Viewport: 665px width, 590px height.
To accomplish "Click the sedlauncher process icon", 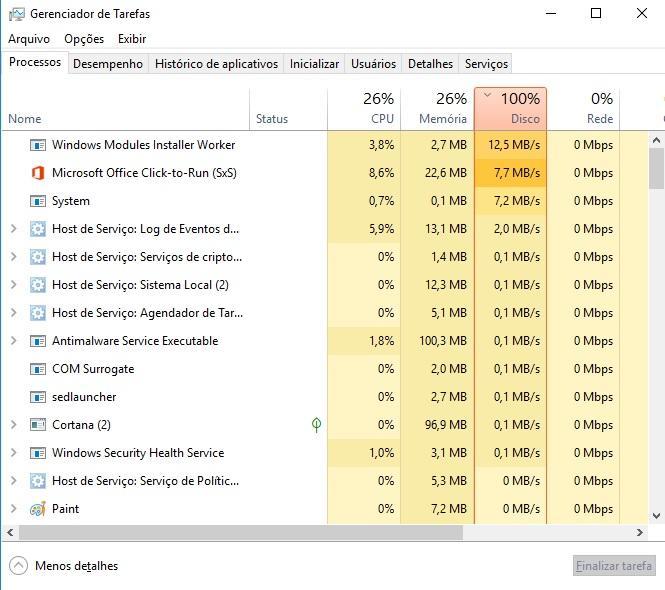I will click(38, 397).
